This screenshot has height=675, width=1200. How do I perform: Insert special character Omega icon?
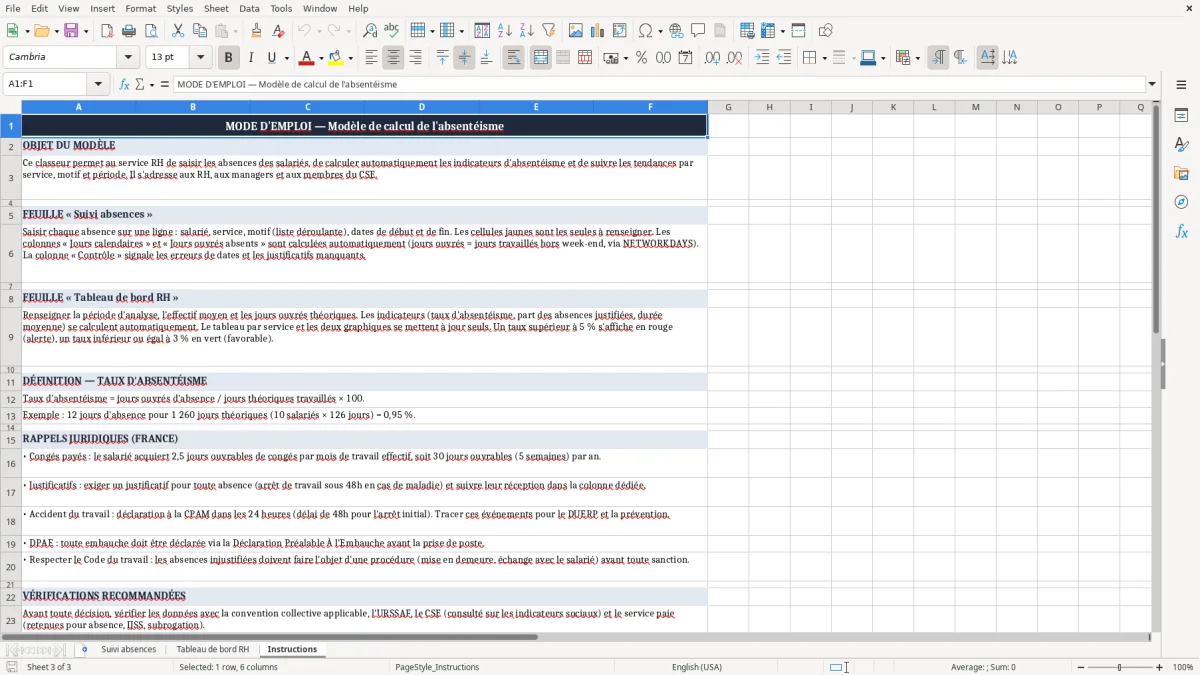pos(645,31)
